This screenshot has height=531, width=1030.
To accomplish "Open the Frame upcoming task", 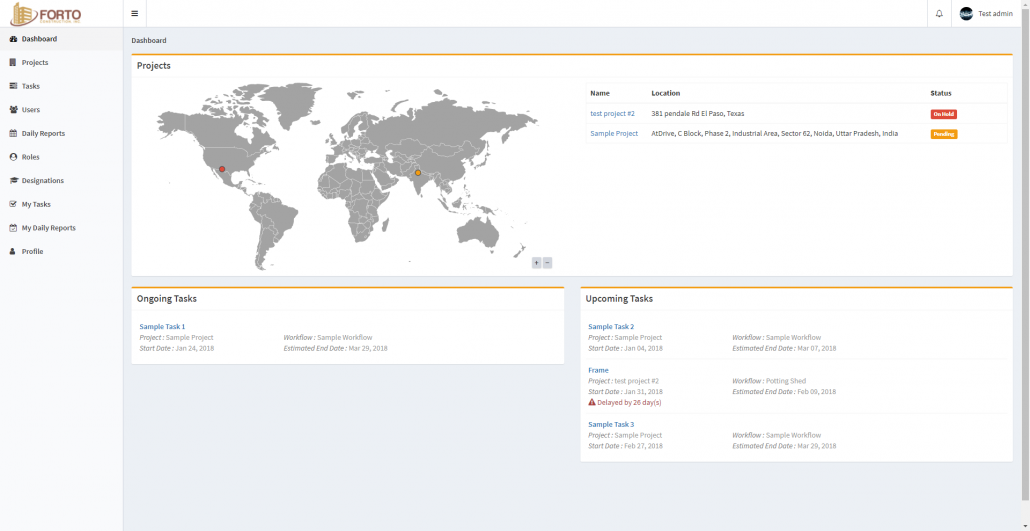I will point(598,371).
